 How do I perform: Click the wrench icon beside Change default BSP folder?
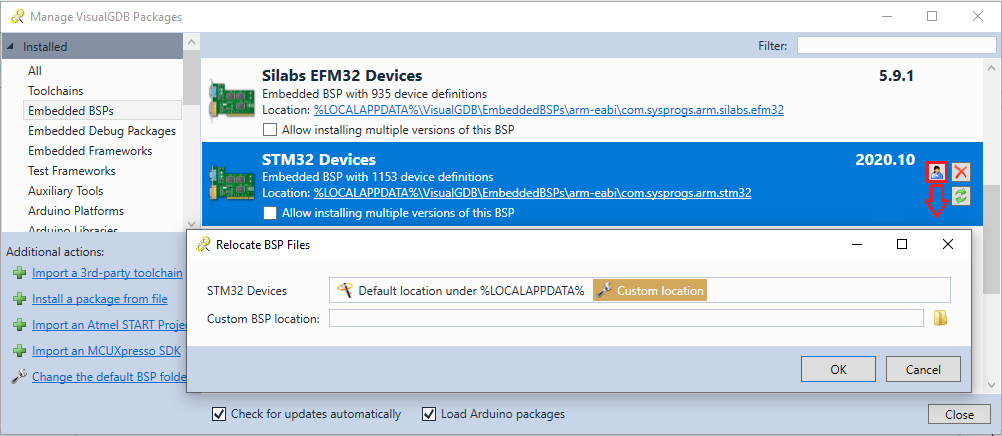click(x=20, y=377)
